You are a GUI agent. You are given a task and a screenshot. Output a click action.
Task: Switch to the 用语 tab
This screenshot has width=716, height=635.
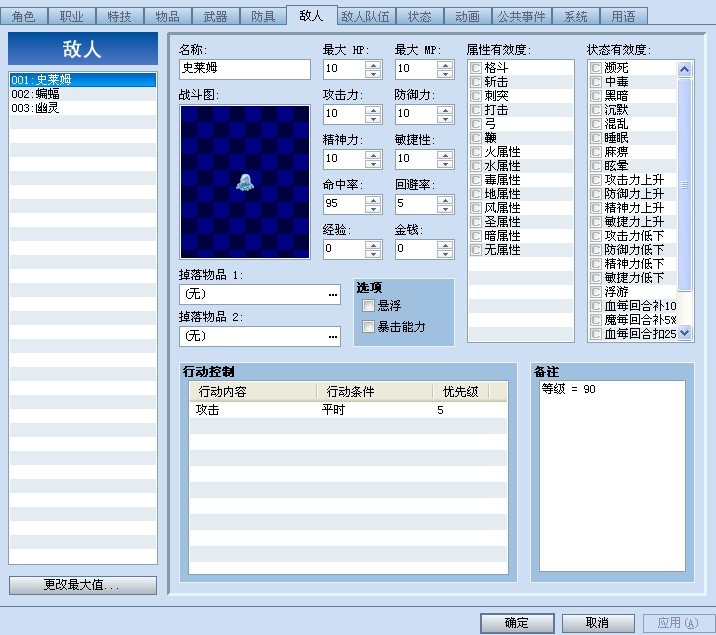pos(623,17)
